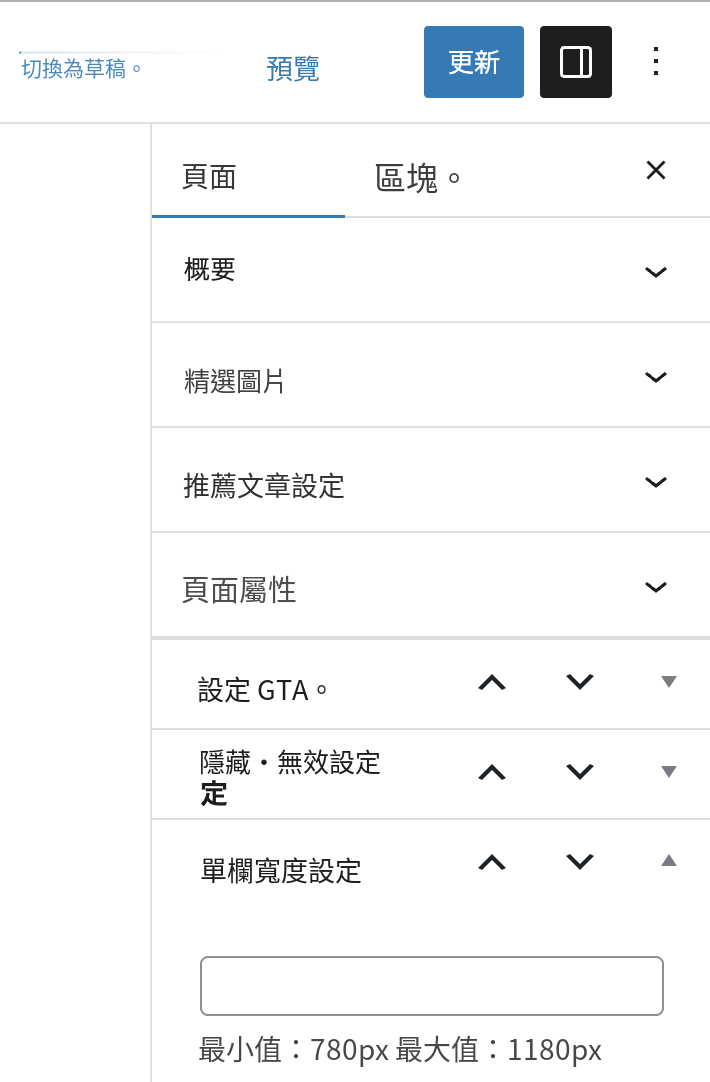710x1082 pixels.
Task: Move 隱藏・無效設定 panel down
Action: [580, 772]
